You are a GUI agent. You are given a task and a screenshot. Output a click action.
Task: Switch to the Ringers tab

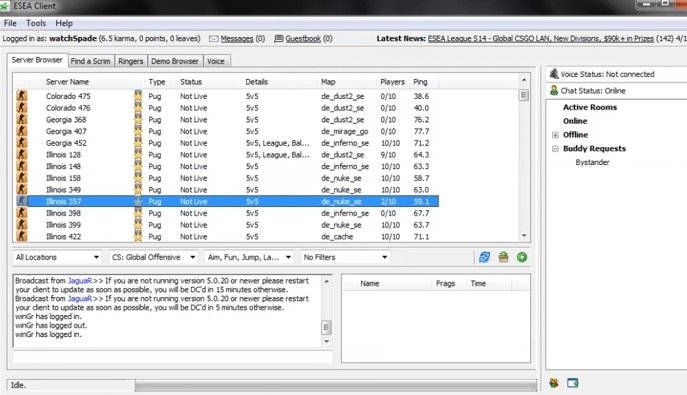coord(131,61)
